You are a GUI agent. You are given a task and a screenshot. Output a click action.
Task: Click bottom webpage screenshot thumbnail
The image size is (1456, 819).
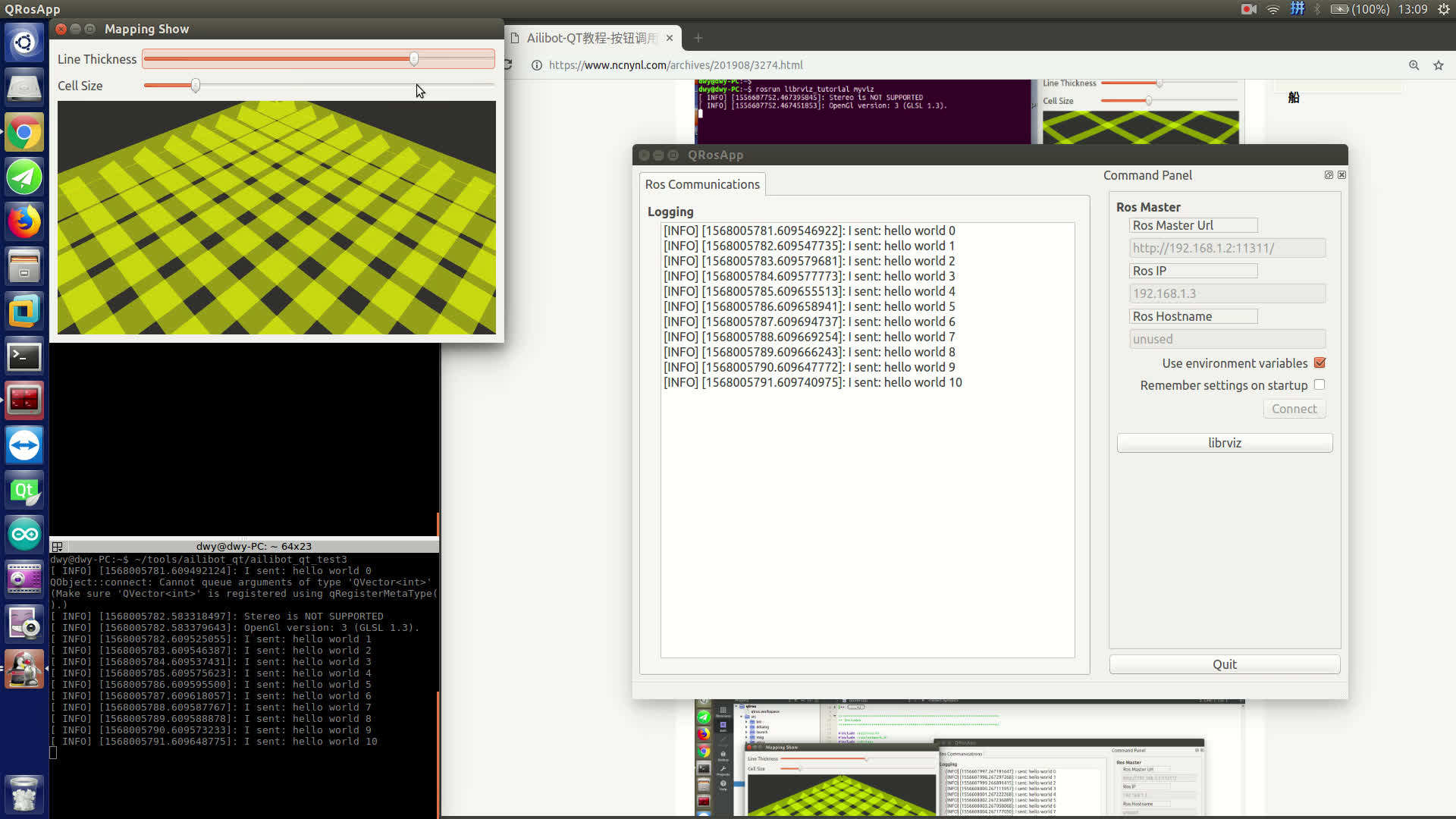(968, 758)
